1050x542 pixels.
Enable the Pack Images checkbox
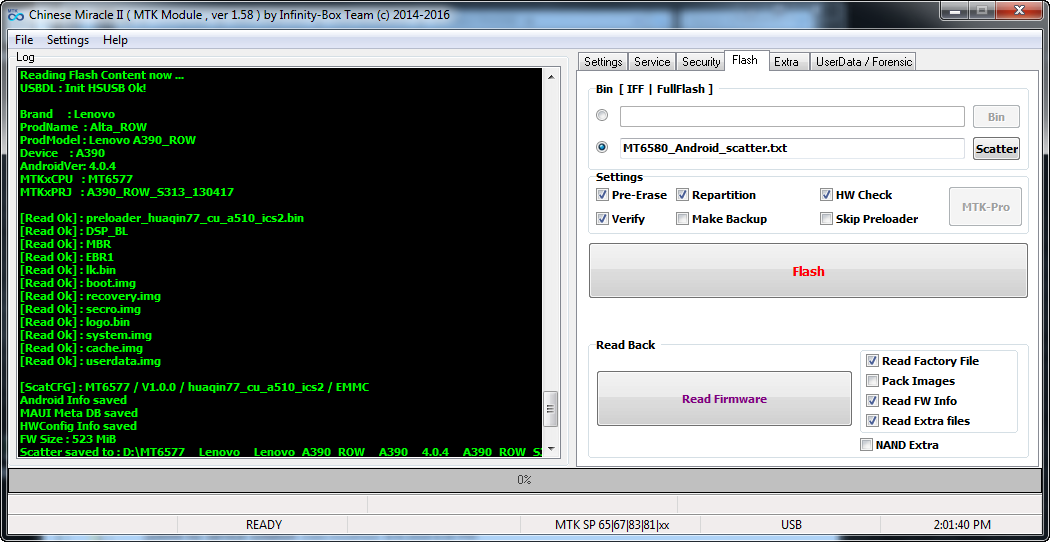click(872, 381)
